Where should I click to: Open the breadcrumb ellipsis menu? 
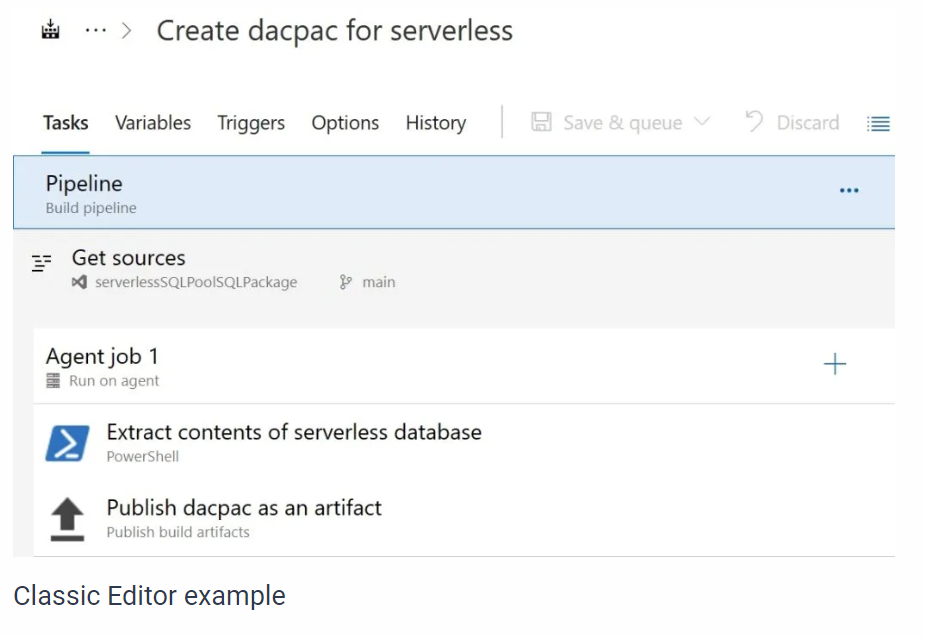click(95, 30)
